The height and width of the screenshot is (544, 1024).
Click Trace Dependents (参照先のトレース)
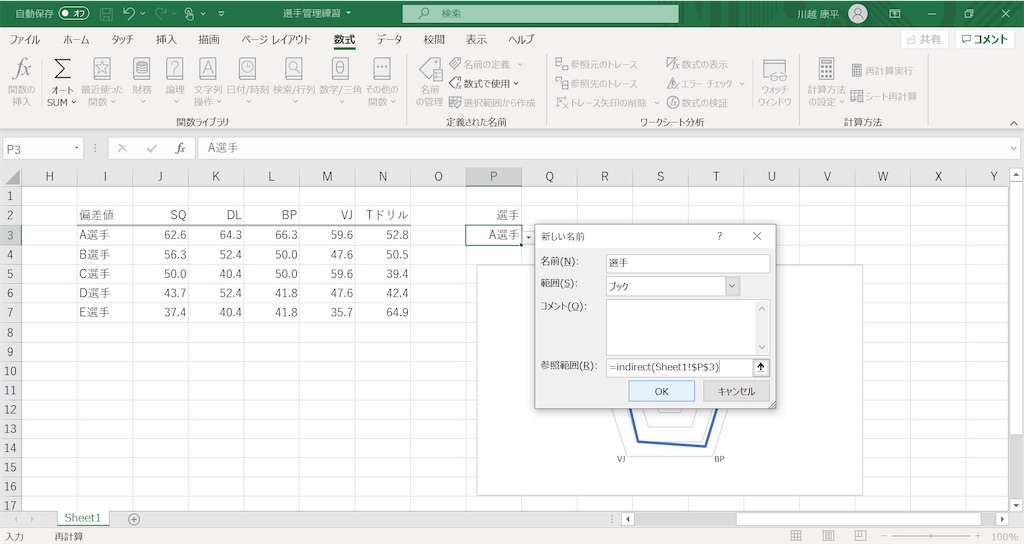[x=596, y=84]
